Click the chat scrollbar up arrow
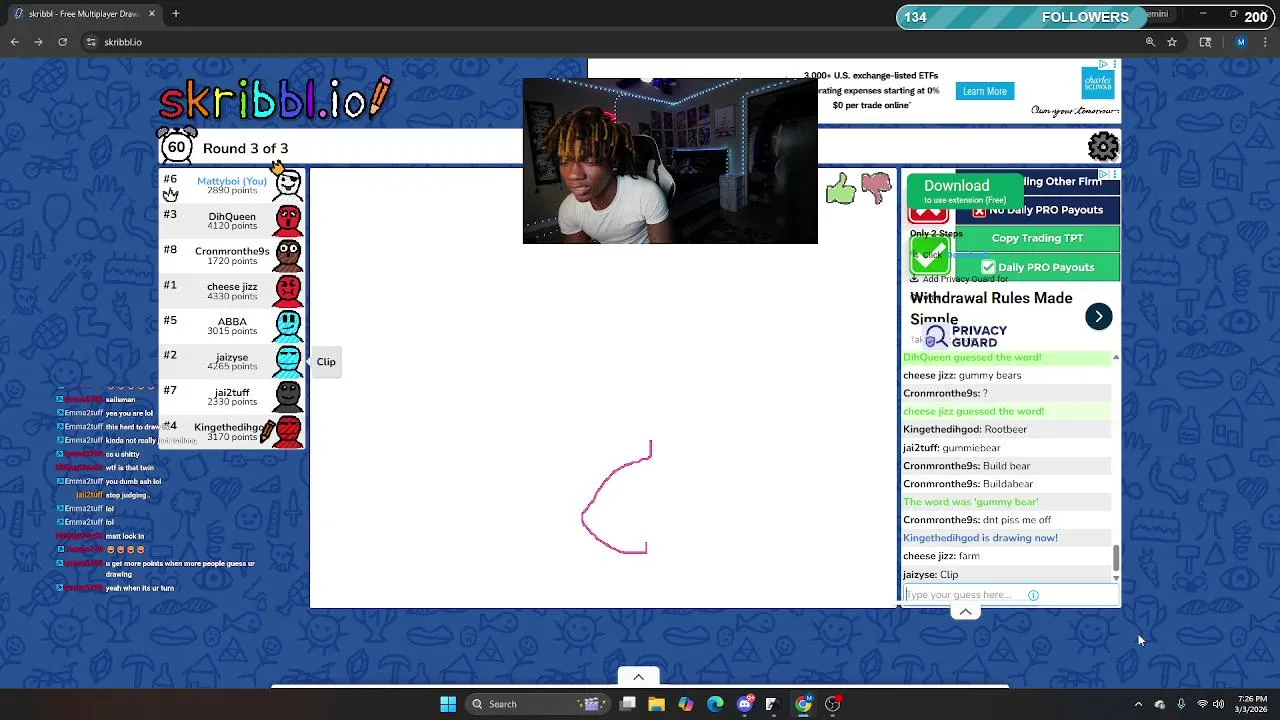Viewport: 1280px width, 720px height. 1116,357
